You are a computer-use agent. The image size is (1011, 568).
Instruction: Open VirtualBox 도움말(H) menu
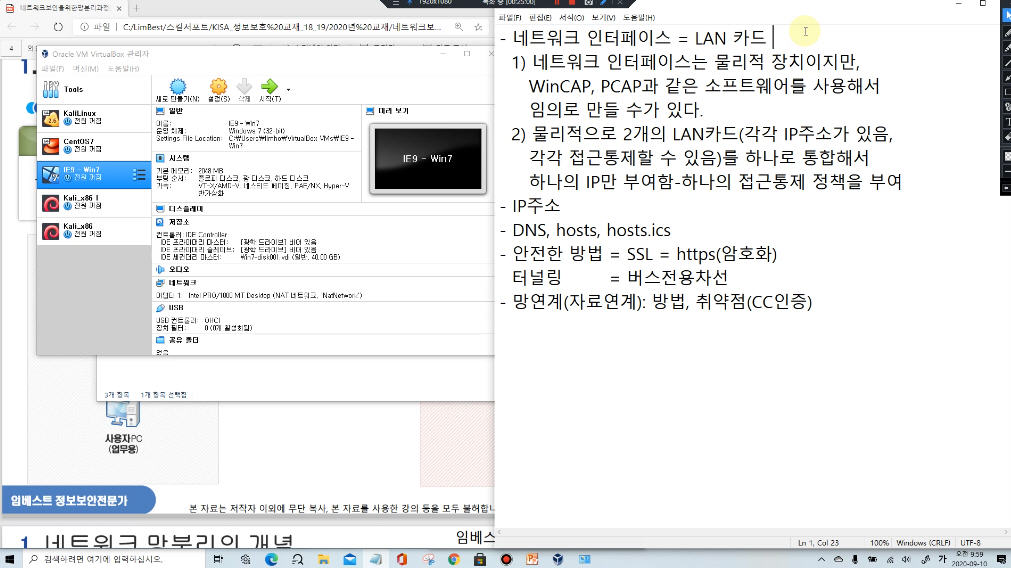tap(123, 68)
